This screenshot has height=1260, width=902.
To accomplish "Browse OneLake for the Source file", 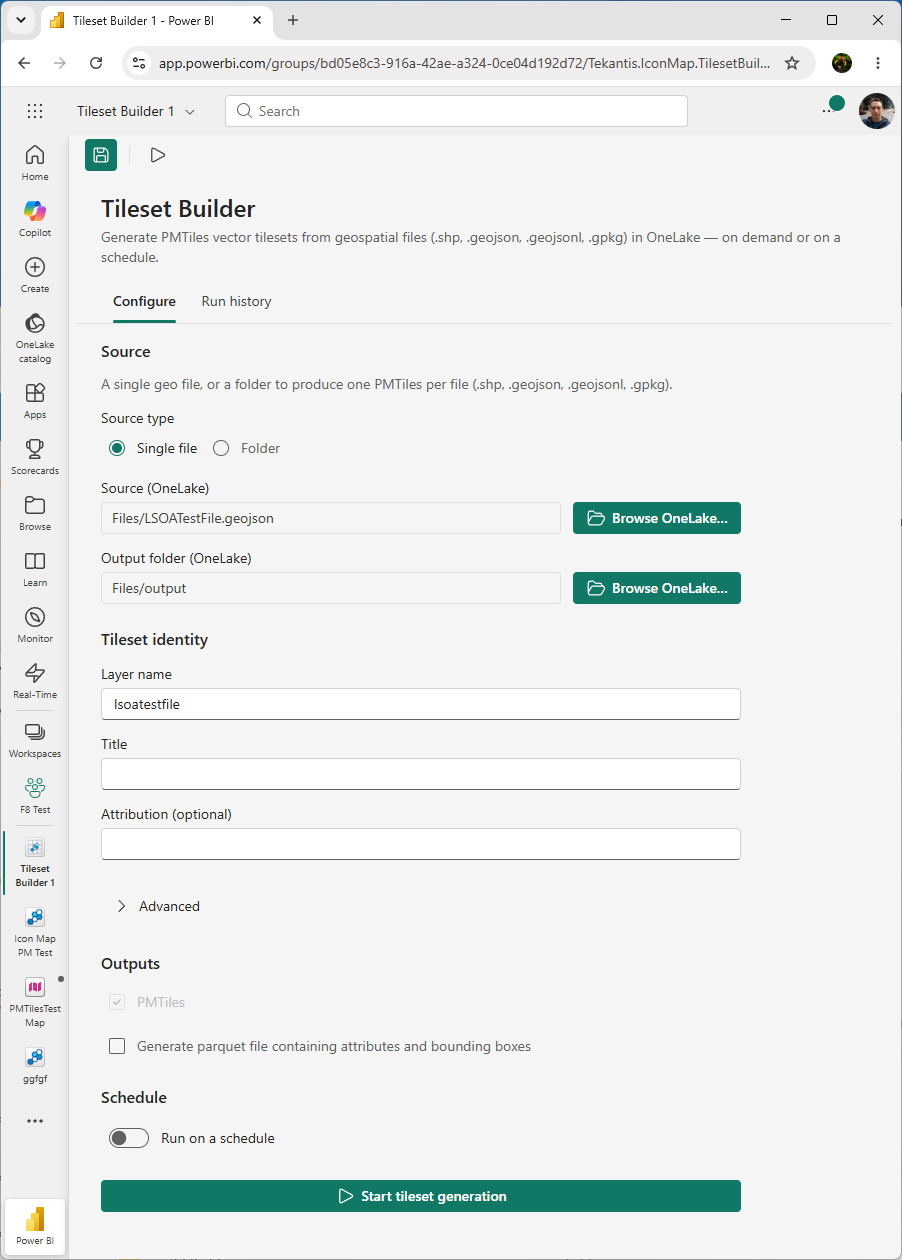I will (x=657, y=518).
